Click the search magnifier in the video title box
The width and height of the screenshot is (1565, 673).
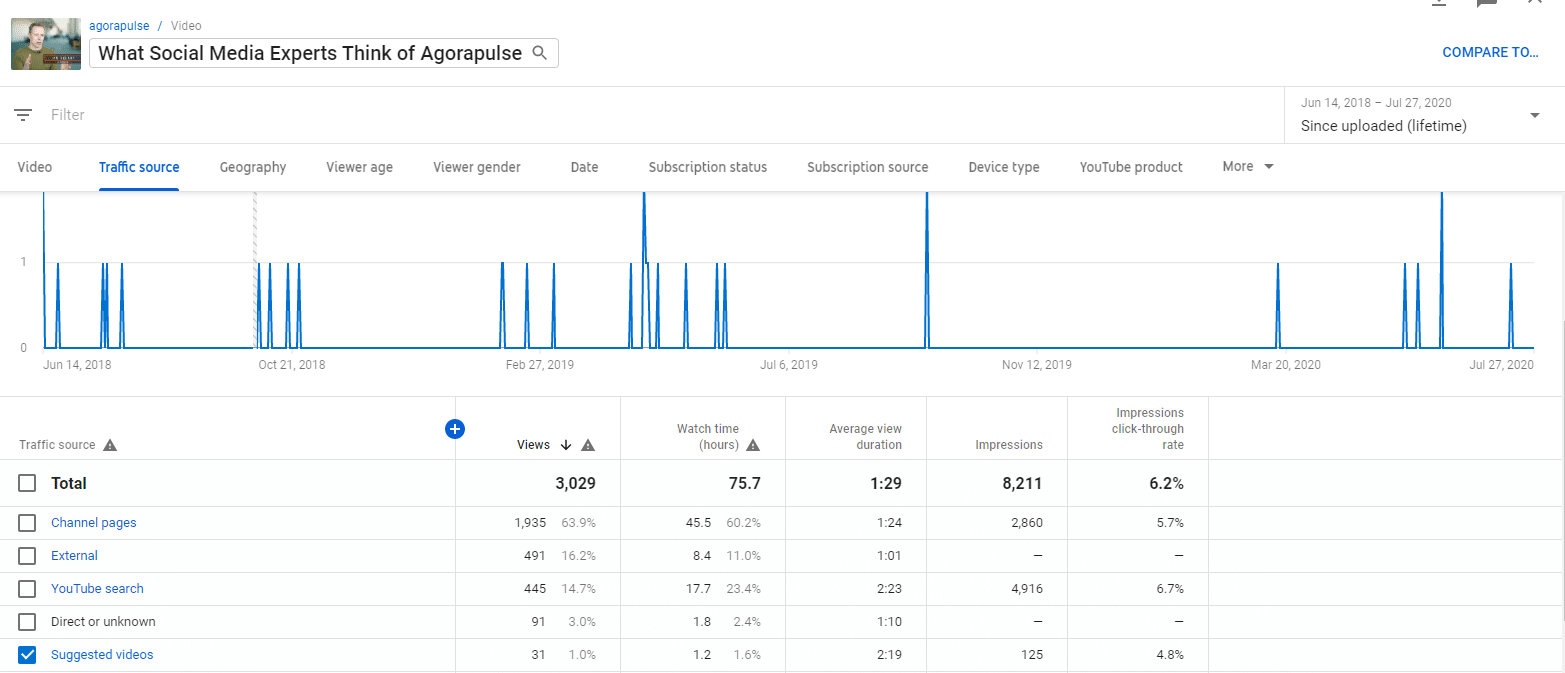(540, 53)
